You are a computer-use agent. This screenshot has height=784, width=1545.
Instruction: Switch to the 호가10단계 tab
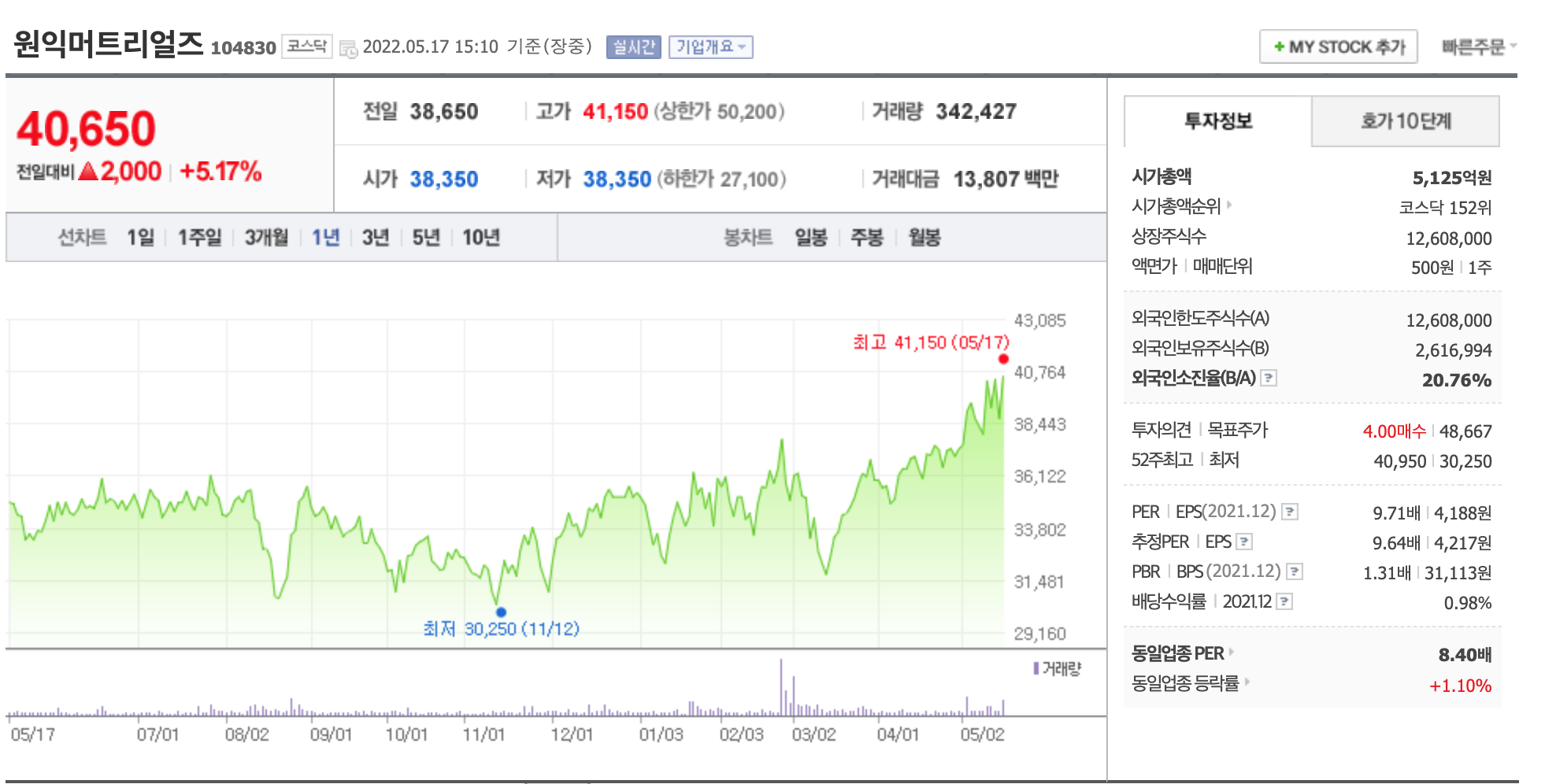click(1406, 121)
